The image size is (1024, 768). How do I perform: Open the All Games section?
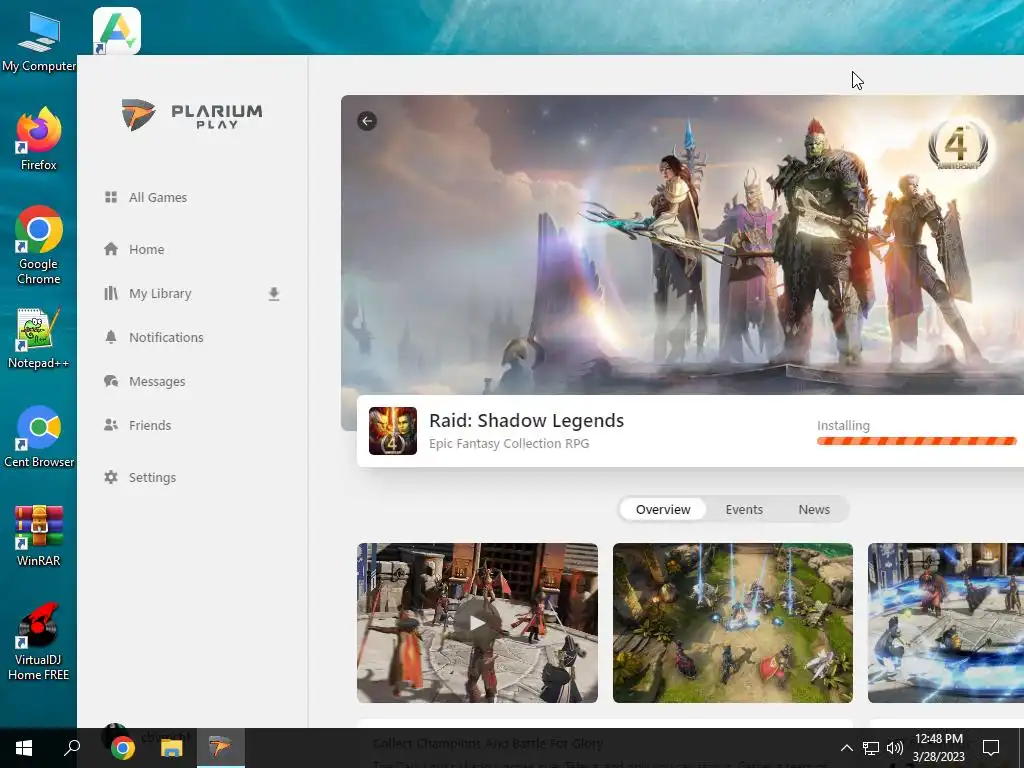[x=157, y=197]
